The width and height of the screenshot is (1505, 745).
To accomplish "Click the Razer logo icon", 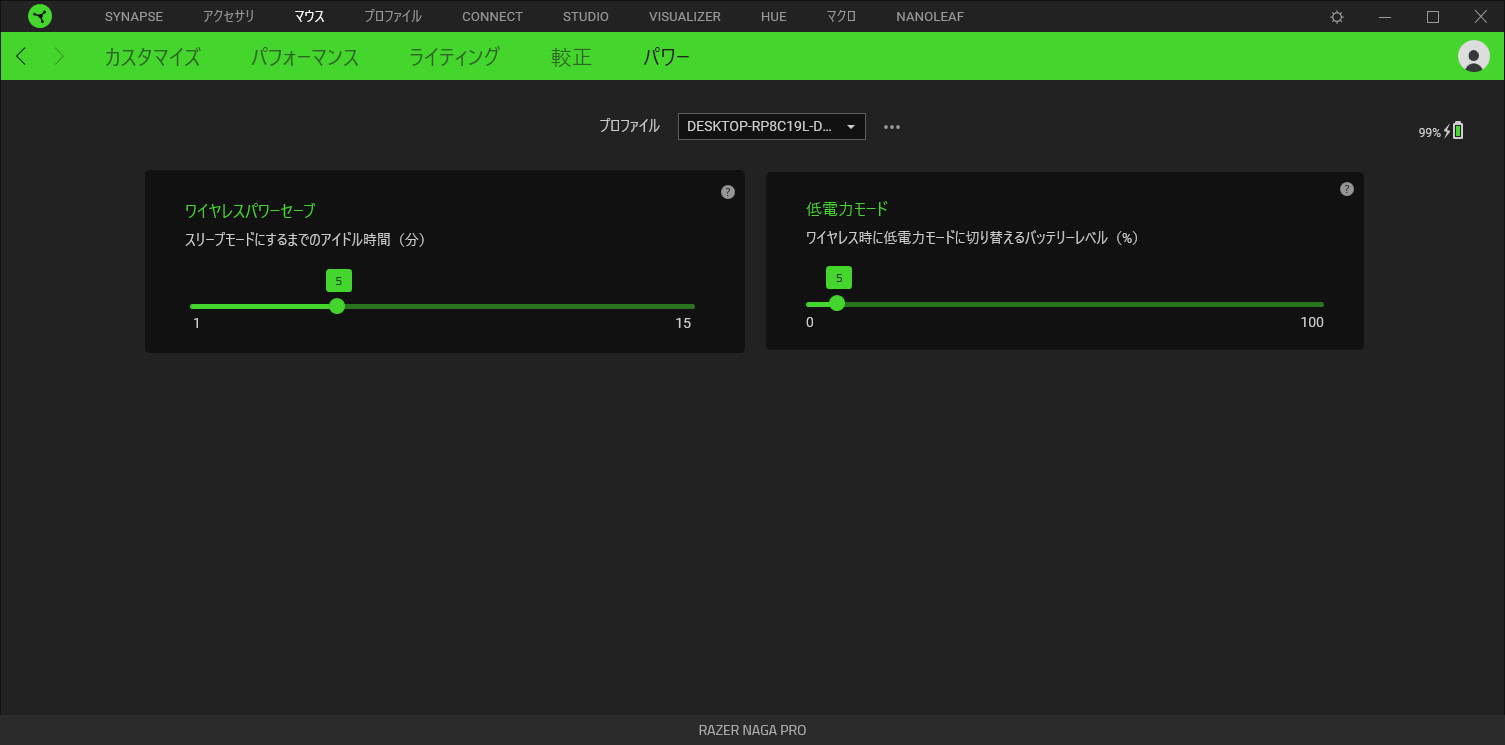I will pos(40,16).
